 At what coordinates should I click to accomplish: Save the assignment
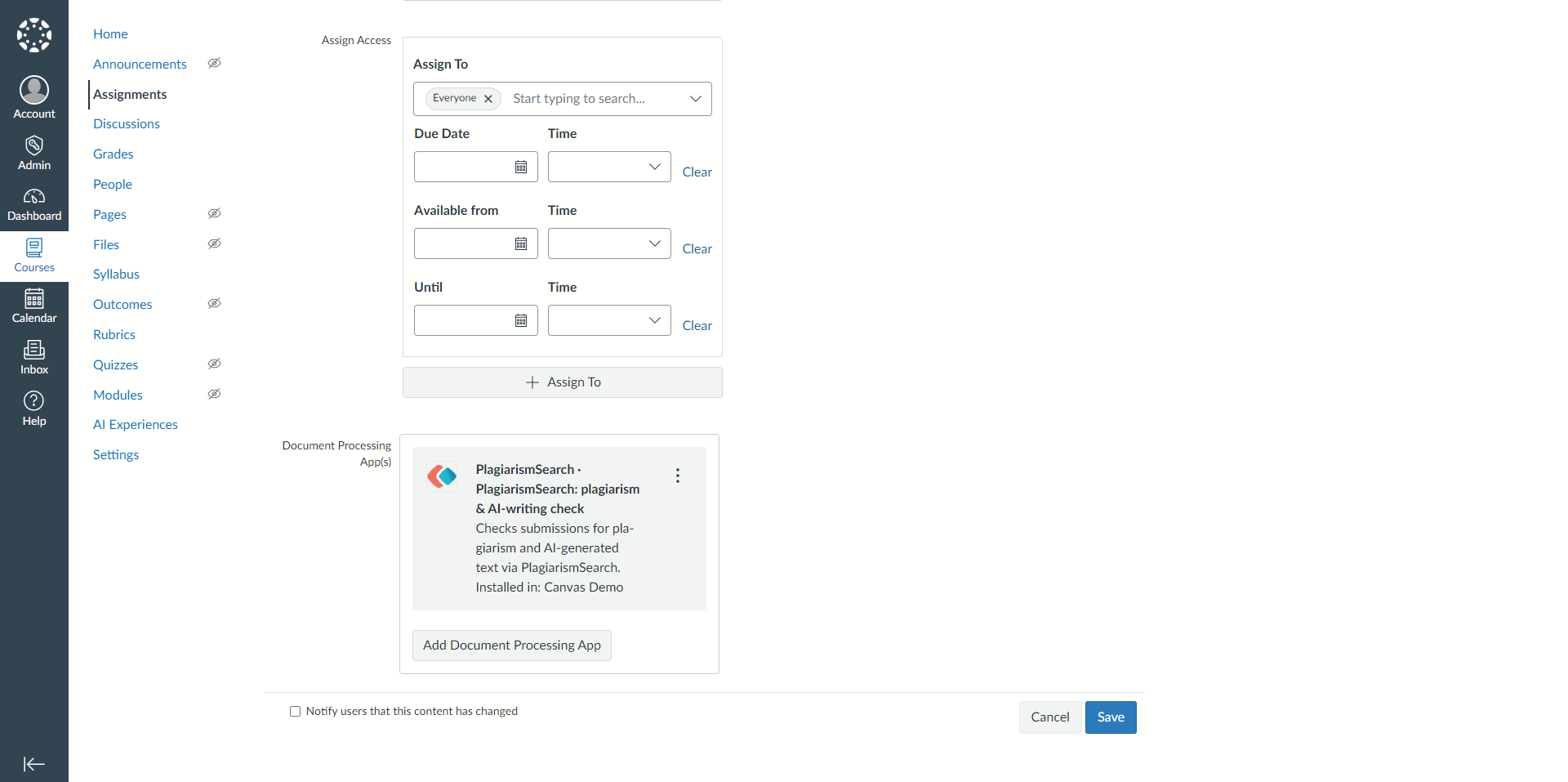point(1111,717)
